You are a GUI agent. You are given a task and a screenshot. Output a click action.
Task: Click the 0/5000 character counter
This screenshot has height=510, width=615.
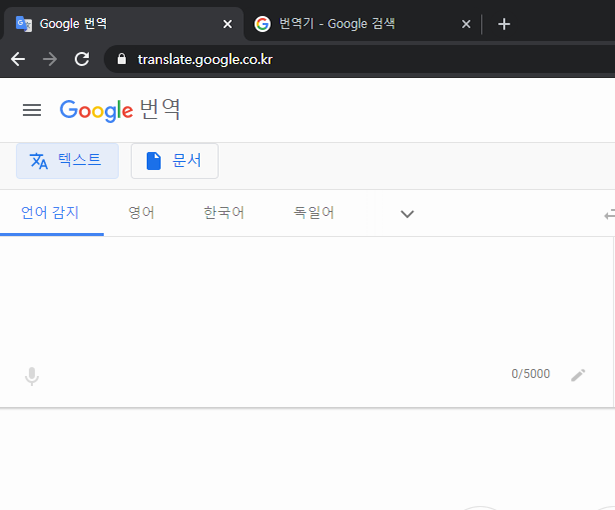point(531,374)
